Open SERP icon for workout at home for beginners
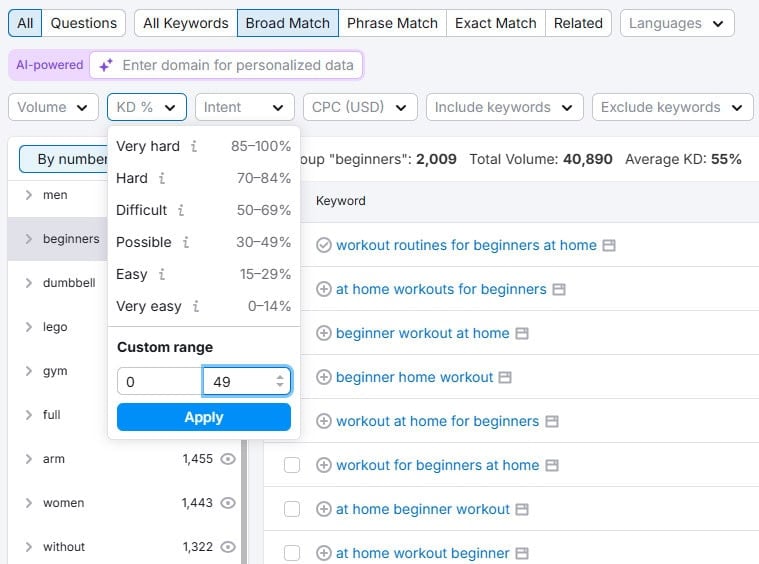 pyautogui.click(x=552, y=421)
